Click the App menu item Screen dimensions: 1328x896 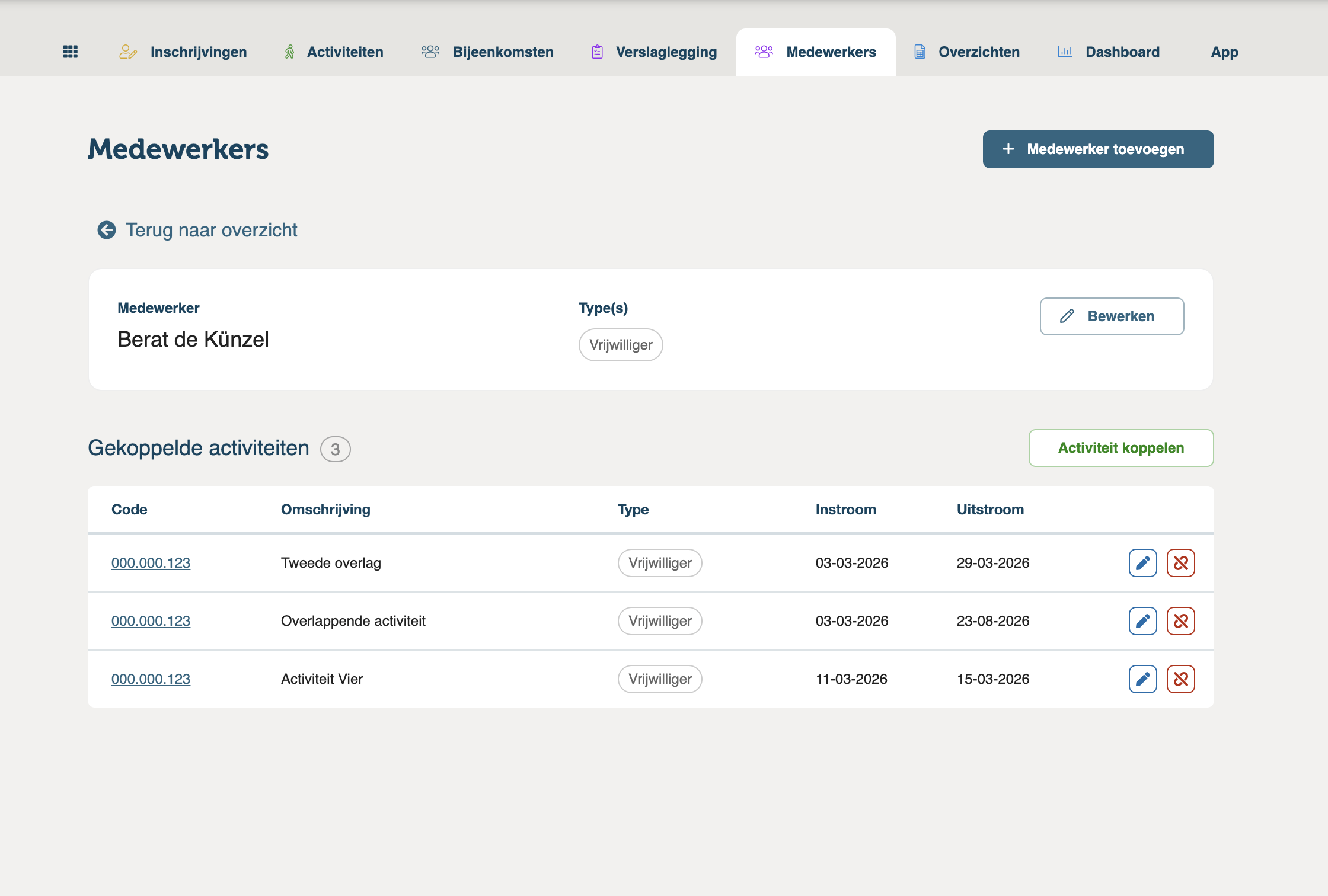[1224, 52]
